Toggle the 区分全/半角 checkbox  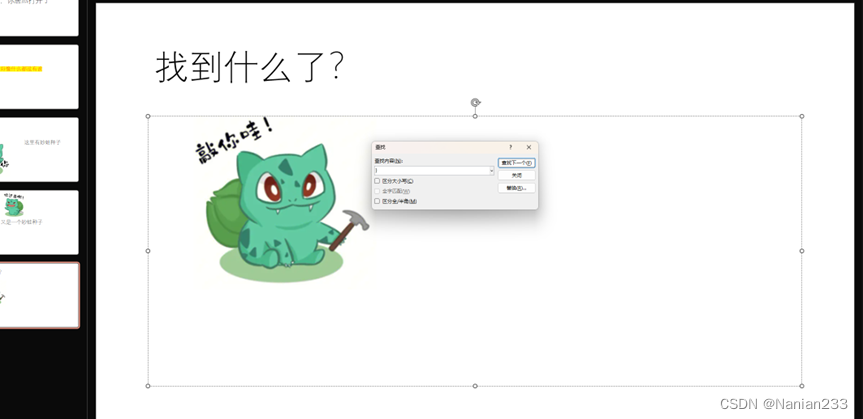click(x=377, y=202)
